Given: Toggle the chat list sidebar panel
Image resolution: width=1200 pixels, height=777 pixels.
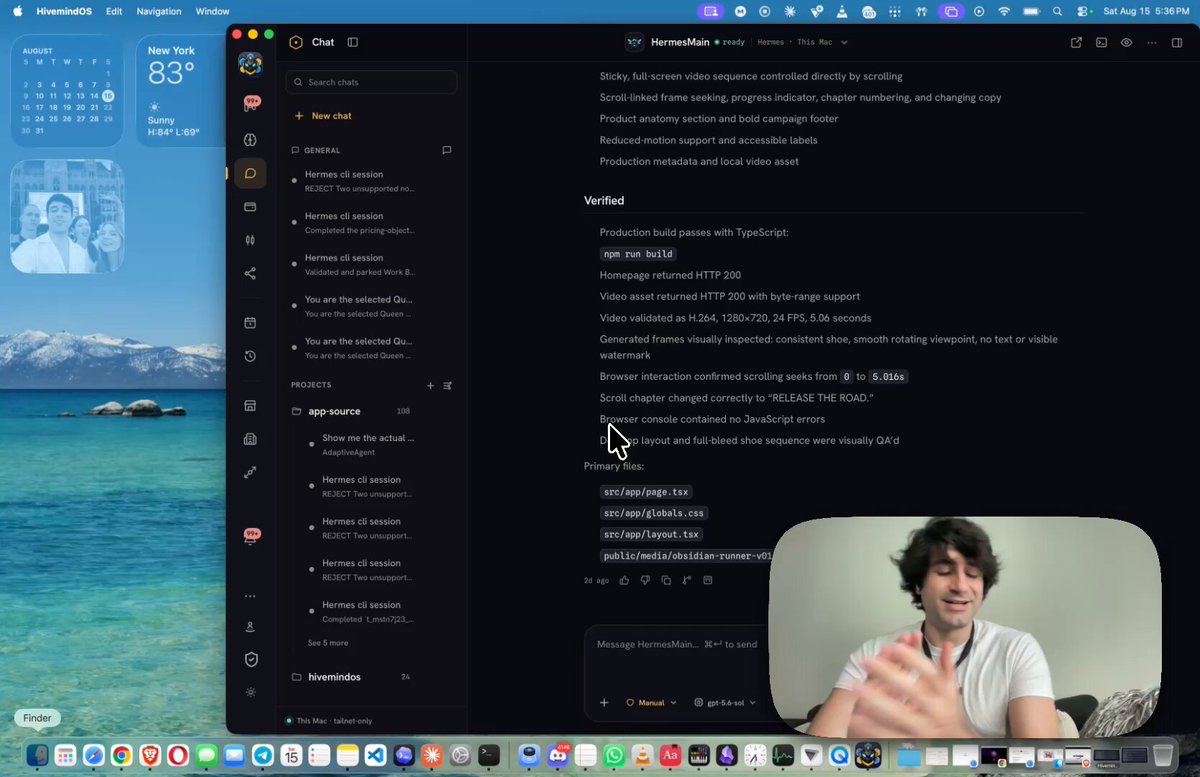Looking at the screenshot, I should [x=353, y=42].
